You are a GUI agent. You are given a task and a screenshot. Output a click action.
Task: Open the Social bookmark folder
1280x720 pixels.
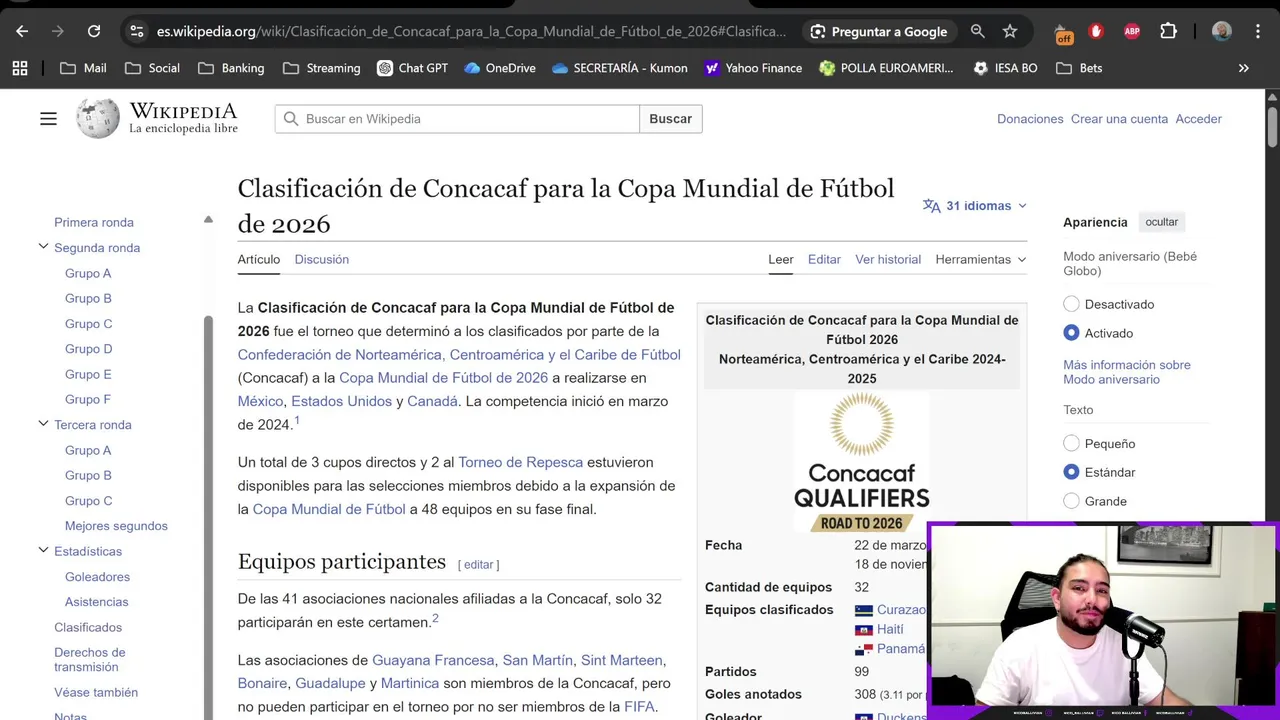(152, 68)
